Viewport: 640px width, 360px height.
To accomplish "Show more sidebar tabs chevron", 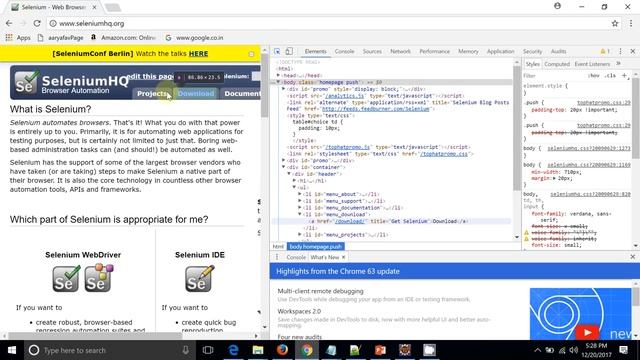I will pyautogui.click(x=618, y=64).
